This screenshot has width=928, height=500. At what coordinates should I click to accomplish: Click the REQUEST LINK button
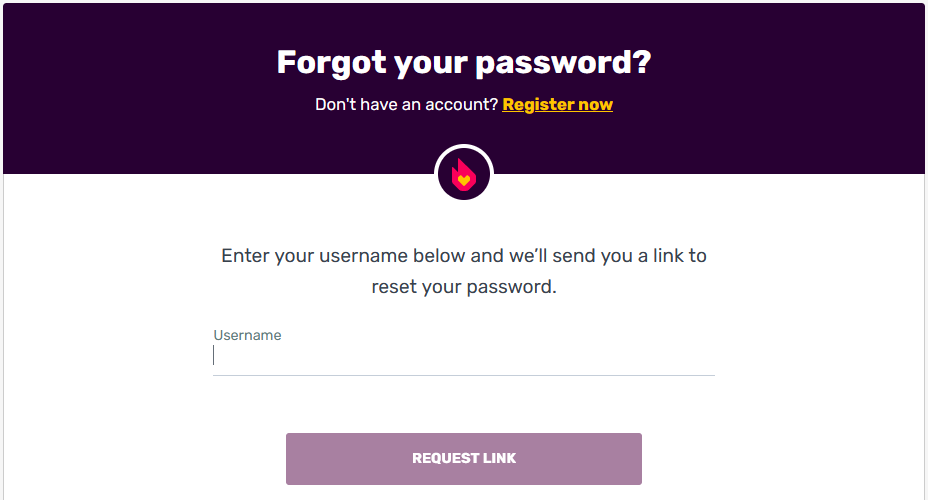pyautogui.click(x=464, y=459)
